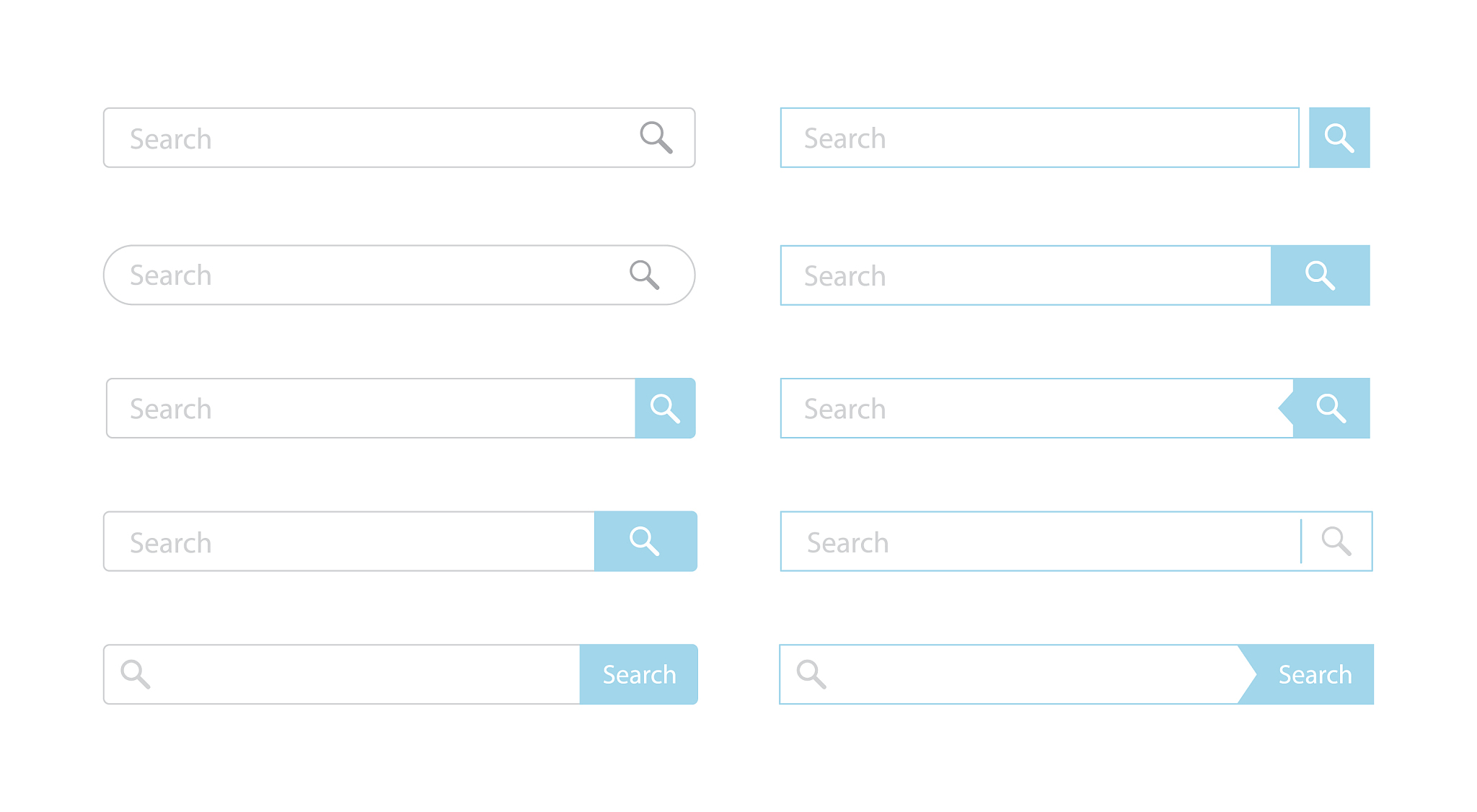This screenshot has height=812, width=1477.
Task: Focus Search field containing the vertical divider
Action: pyautogui.click(x=1039, y=542)
